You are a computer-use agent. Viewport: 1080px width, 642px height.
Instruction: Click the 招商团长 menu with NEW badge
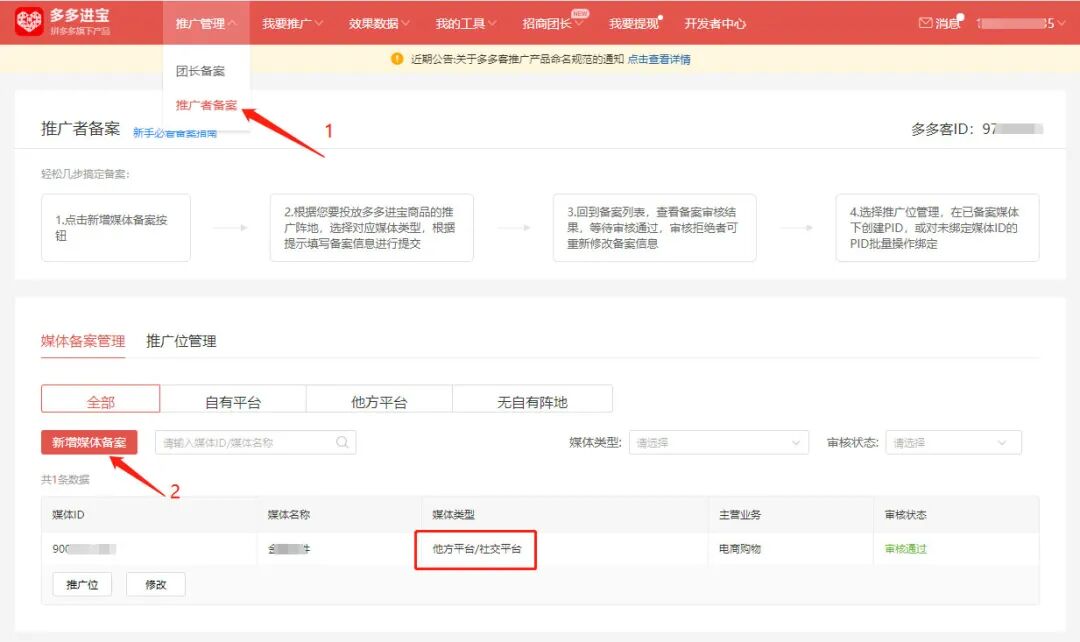click(x=549, y=21)
